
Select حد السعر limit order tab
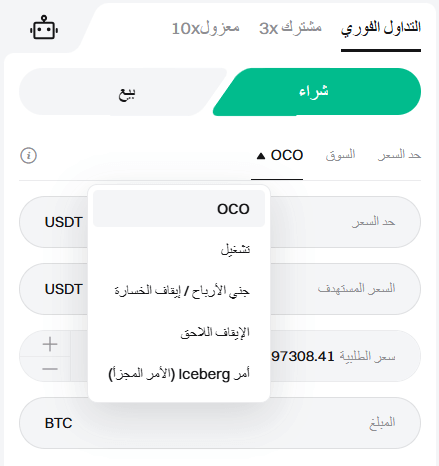399,155
